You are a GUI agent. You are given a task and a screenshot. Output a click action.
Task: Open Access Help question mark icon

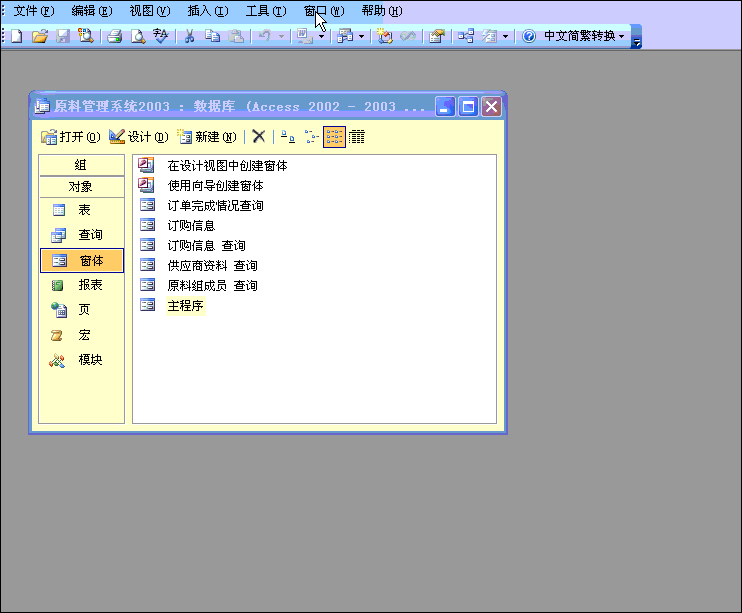[529, 36]
